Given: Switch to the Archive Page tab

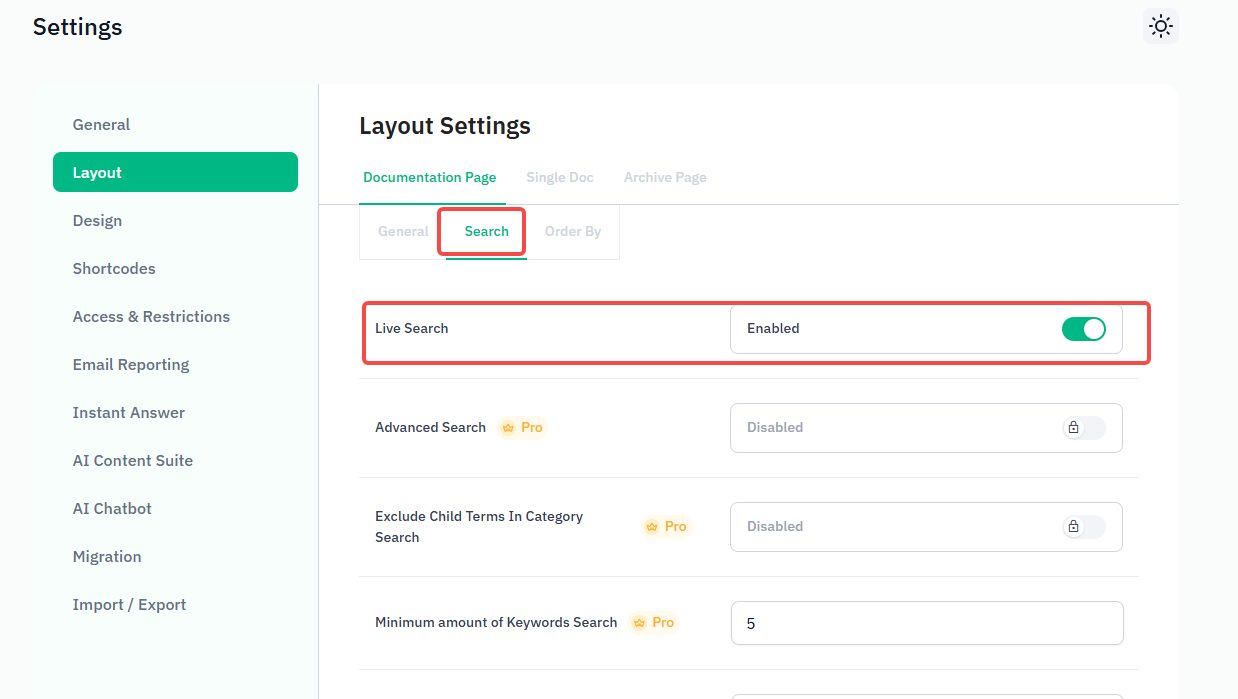Looking at the screenshot, I should click(665, 177).
